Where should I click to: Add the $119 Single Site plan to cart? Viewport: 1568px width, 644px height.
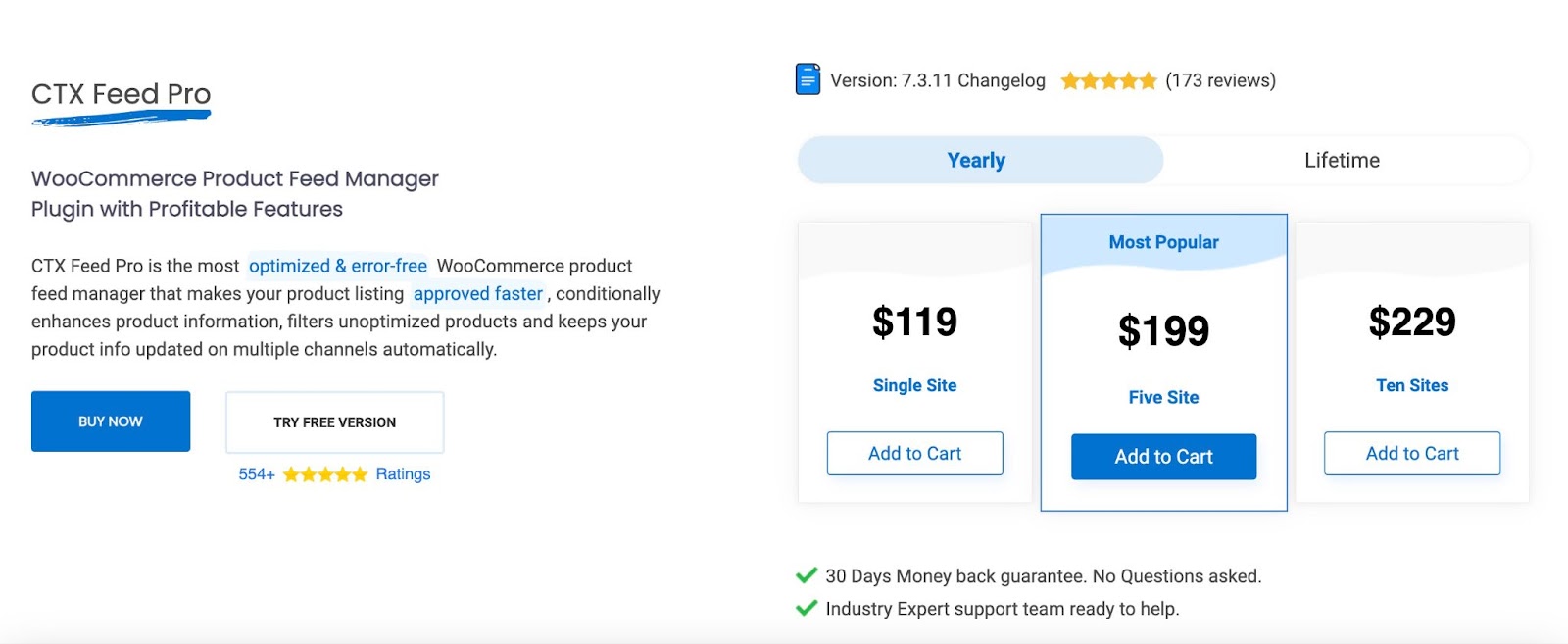(x=914, y=454)
